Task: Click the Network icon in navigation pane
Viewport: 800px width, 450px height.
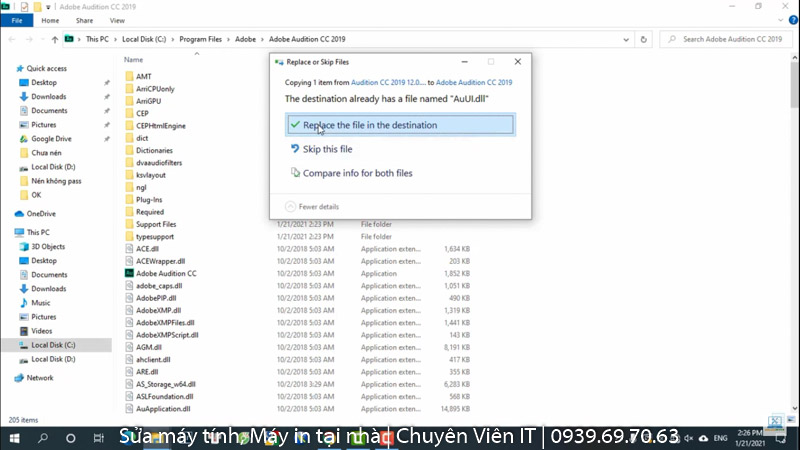Action: coord(19,378)
